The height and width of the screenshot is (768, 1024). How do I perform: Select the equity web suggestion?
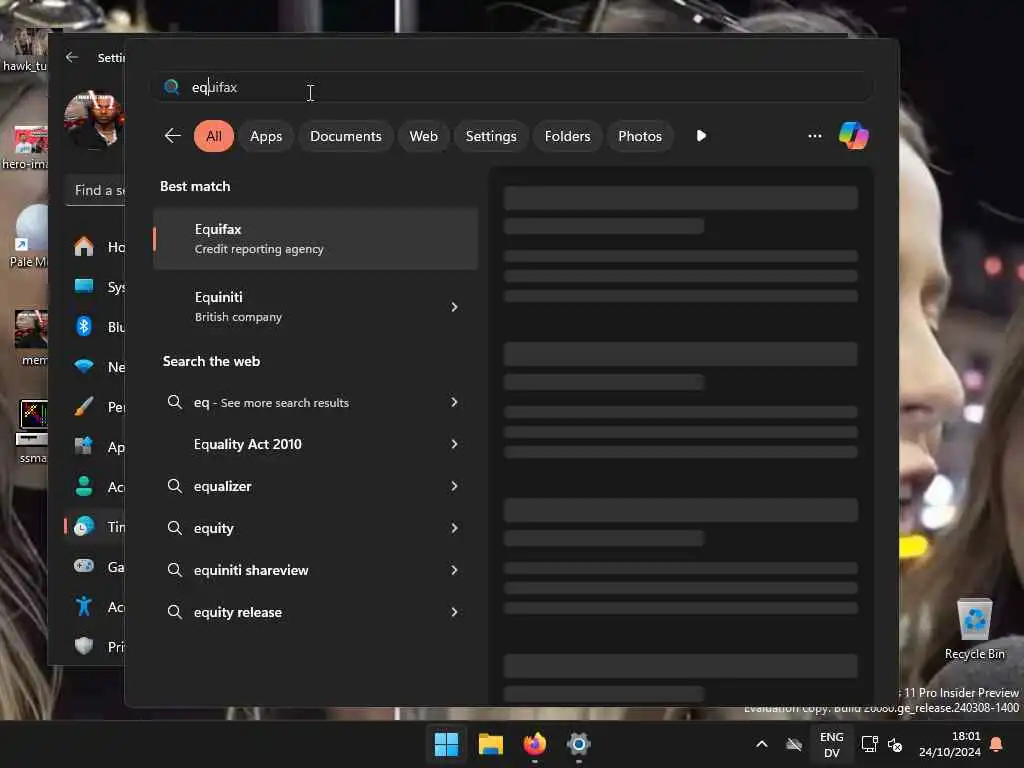coord(315,528)
